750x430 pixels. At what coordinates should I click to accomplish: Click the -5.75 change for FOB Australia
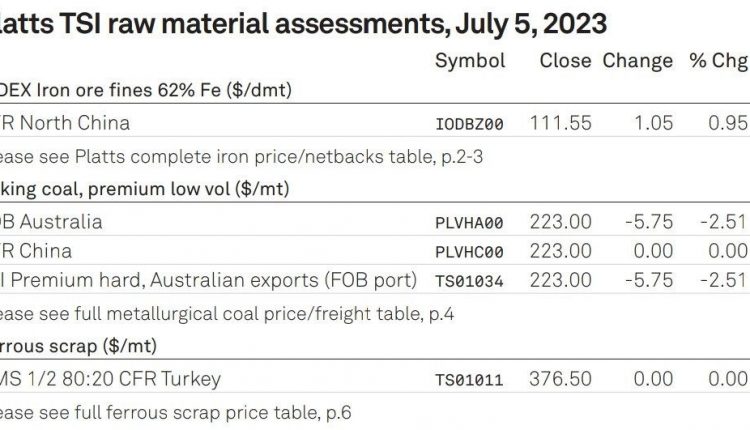click(649, 222)
